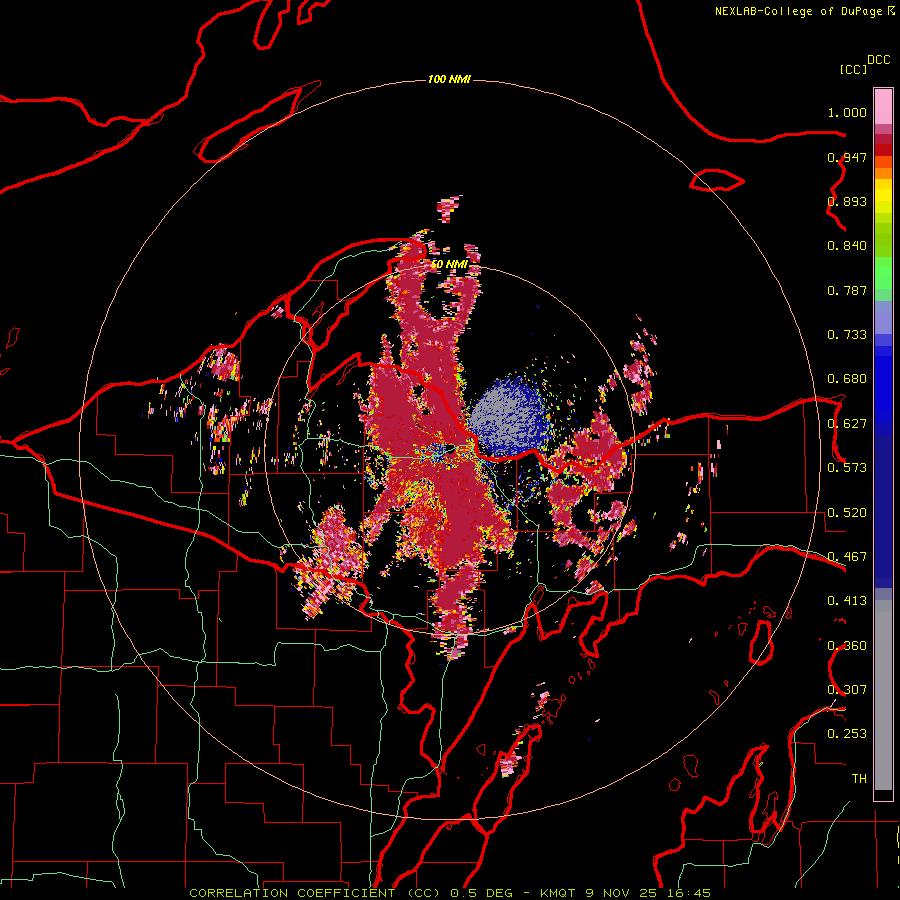900x900 pixels.
Task: Click the 0.520 scale value
Action: click(847, 513)
